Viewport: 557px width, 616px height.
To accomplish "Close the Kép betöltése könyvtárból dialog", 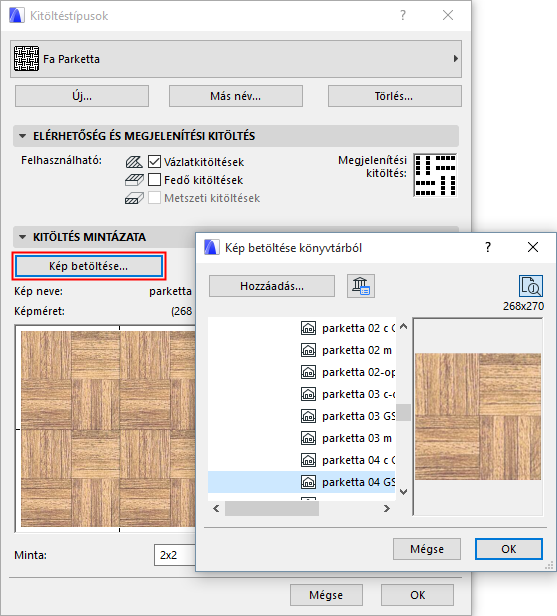I will coord(533,248).
